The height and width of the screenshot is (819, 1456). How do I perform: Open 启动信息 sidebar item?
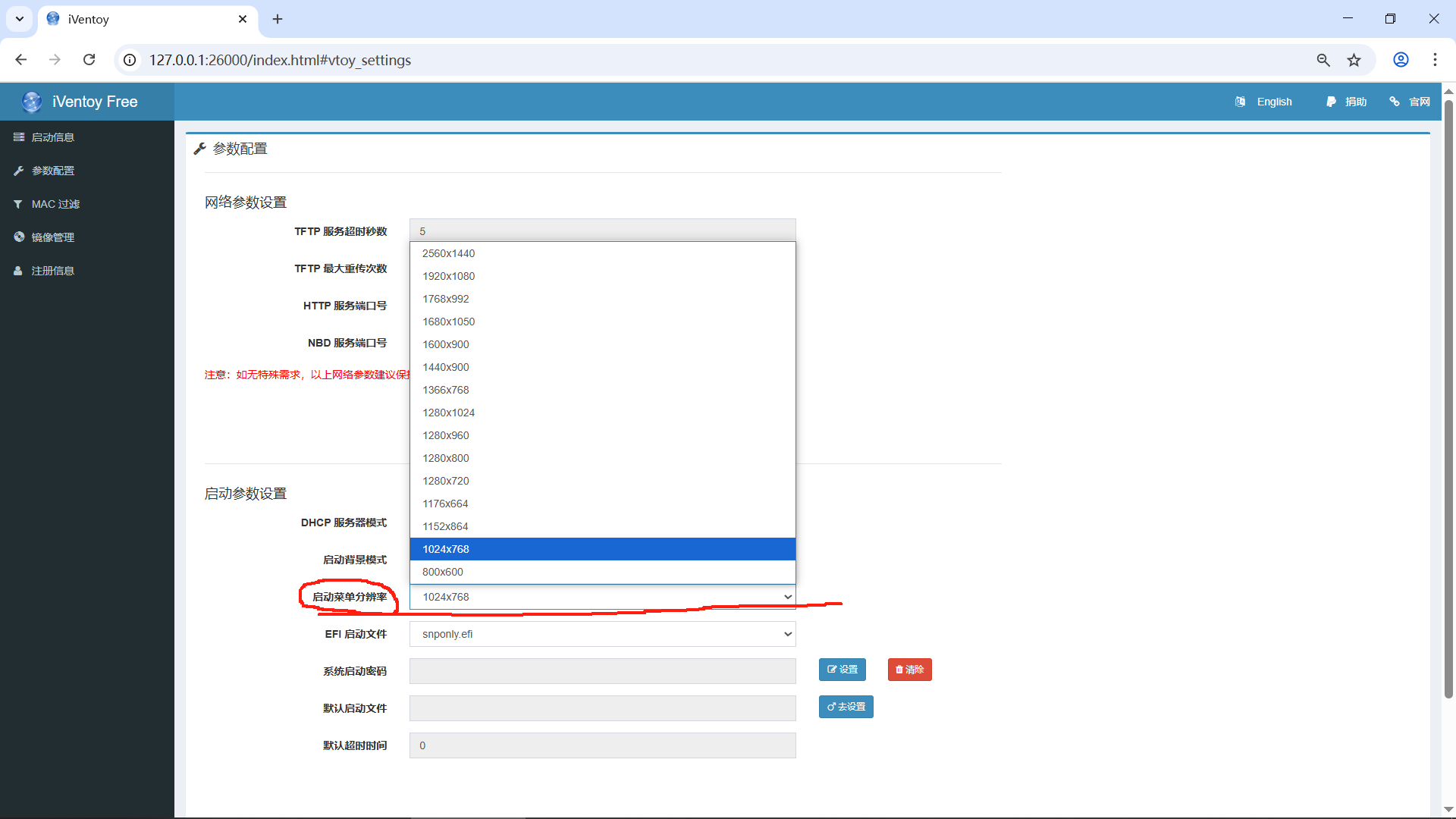52,137
